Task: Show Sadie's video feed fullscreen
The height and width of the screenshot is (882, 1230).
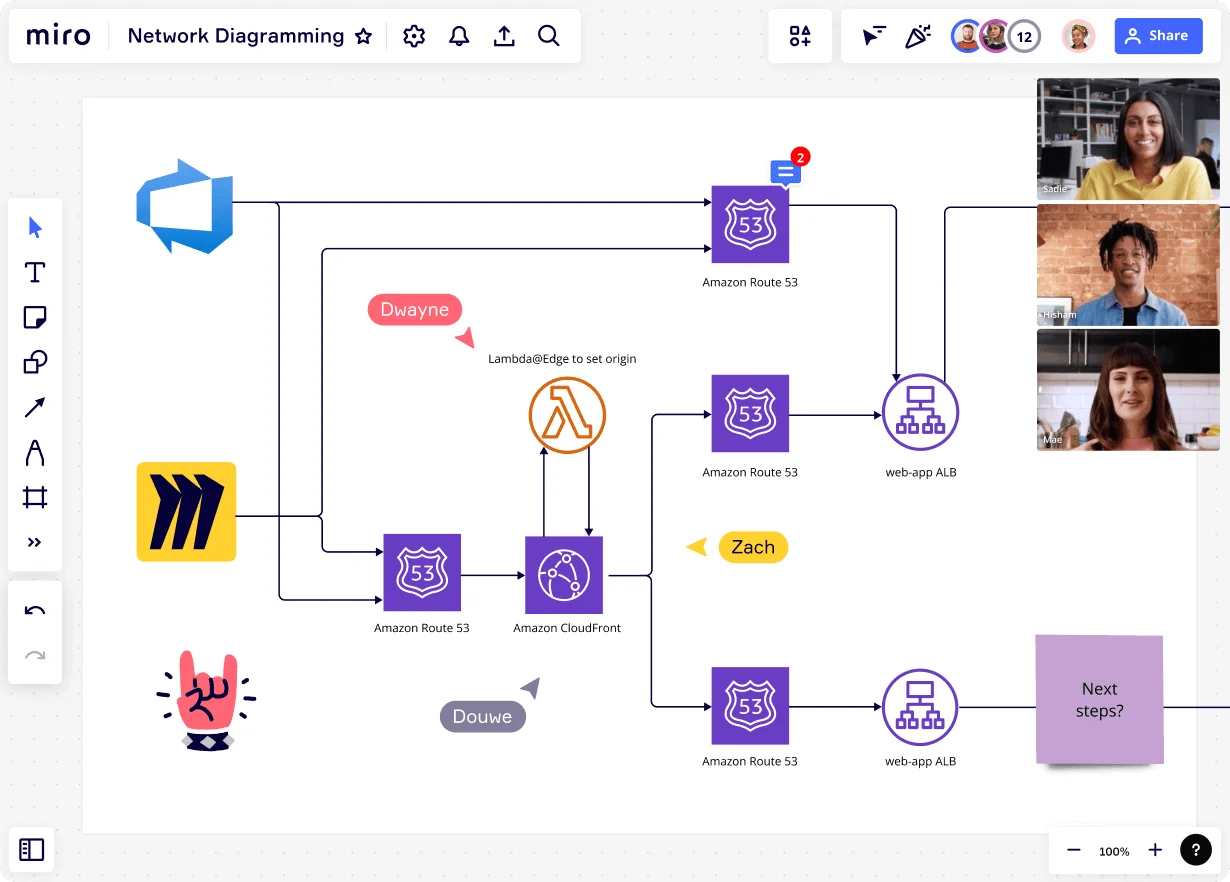Action: 1128,139
